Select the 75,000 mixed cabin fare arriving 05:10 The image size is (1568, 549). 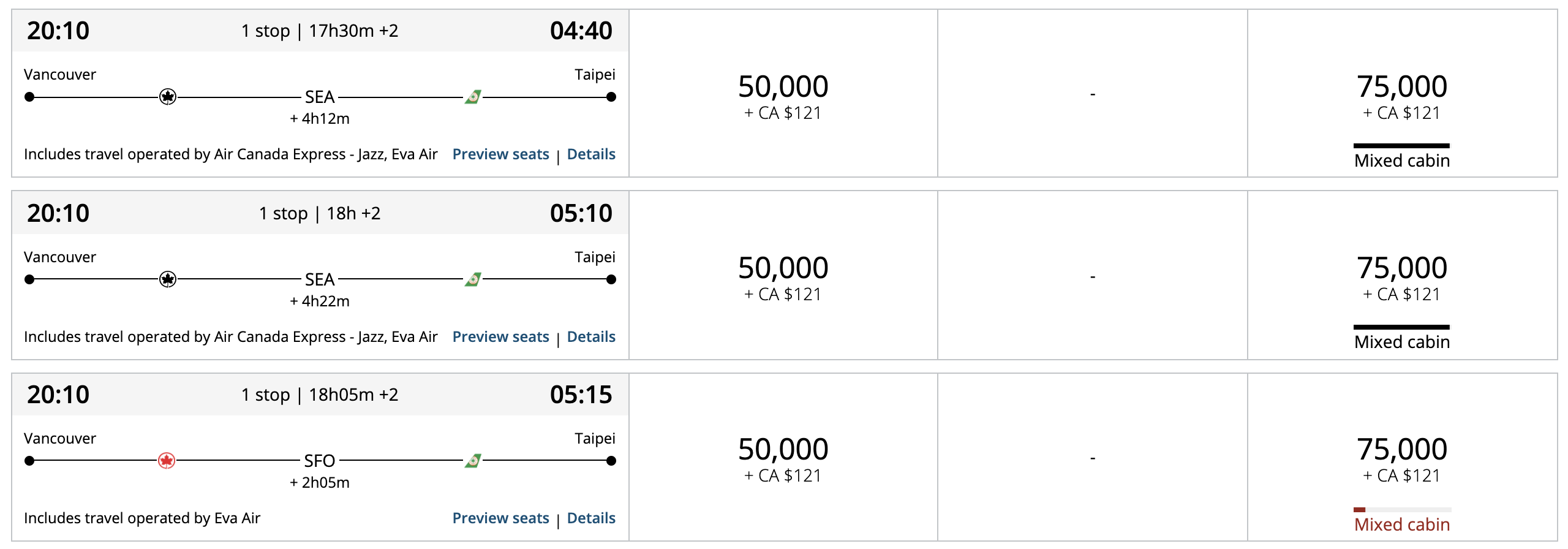1401,277
